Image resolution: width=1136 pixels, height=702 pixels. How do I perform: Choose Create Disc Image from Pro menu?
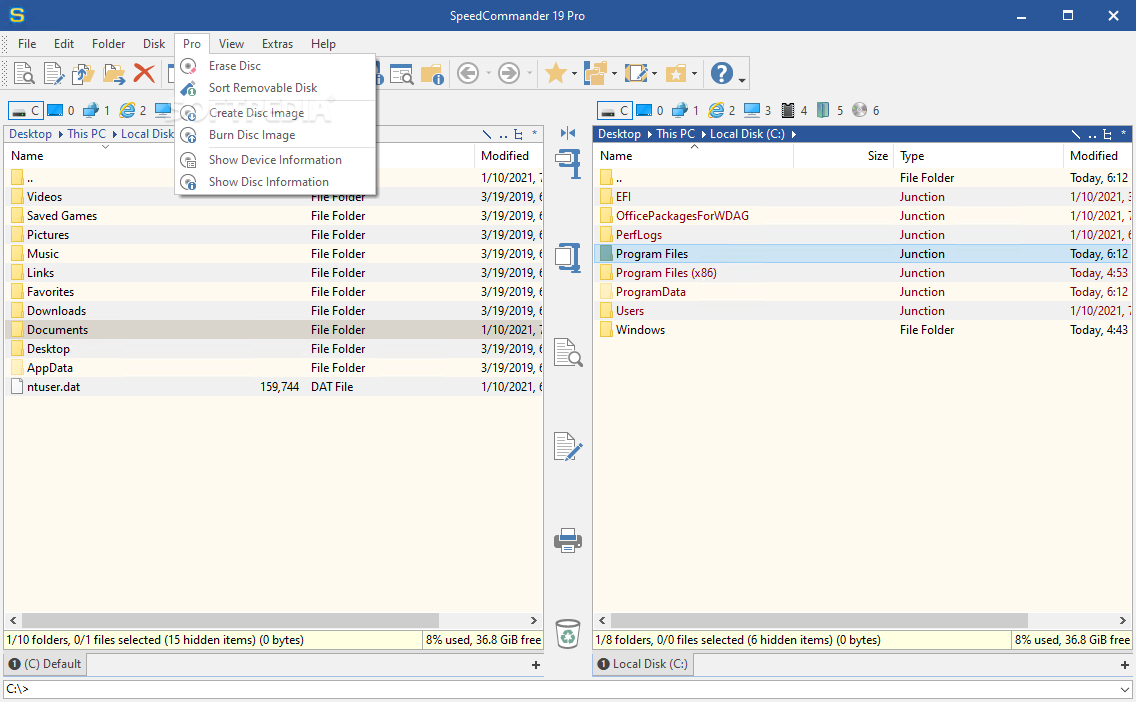pos(275,113)
